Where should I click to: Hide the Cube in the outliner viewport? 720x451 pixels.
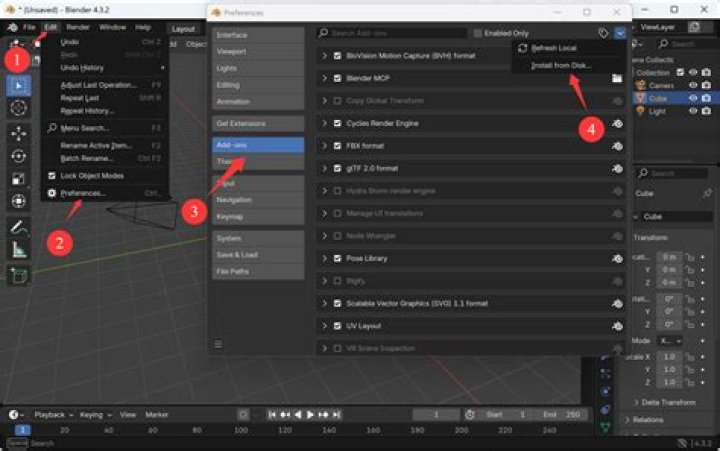pyautogui.click(x=693, y=98)
